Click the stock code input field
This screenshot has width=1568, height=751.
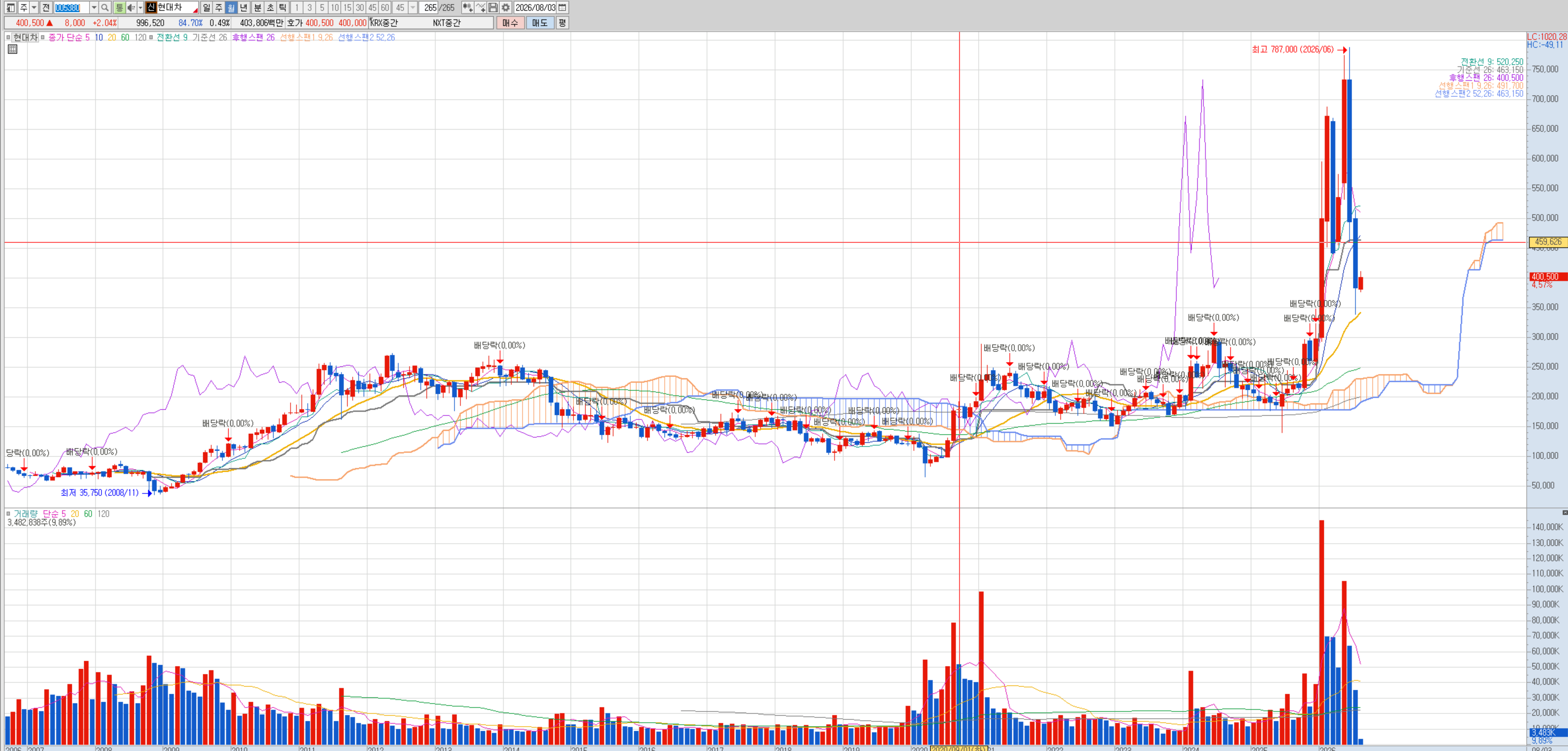[72, 7]
